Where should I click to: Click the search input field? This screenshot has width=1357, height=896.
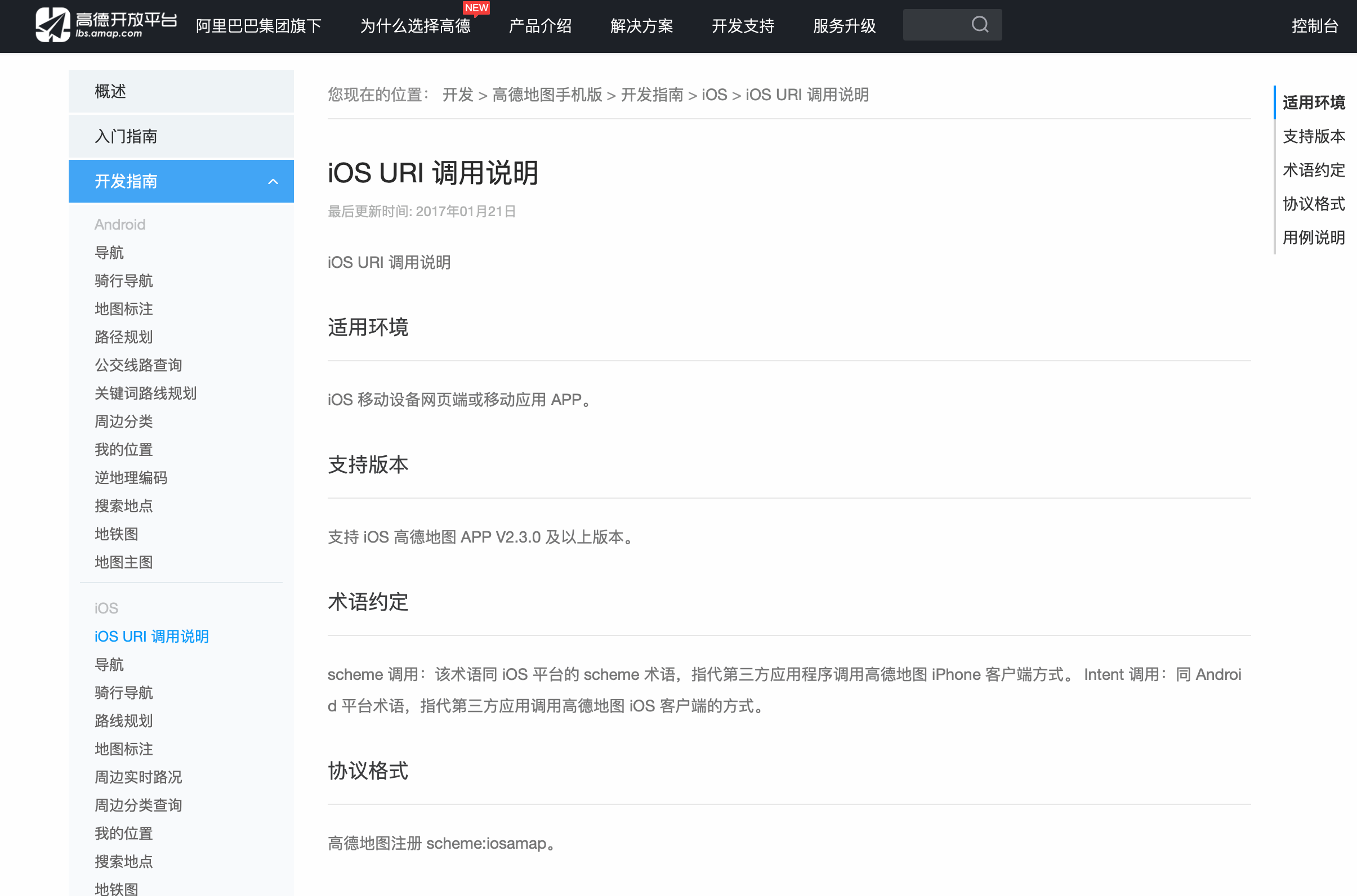pos(935,25)
